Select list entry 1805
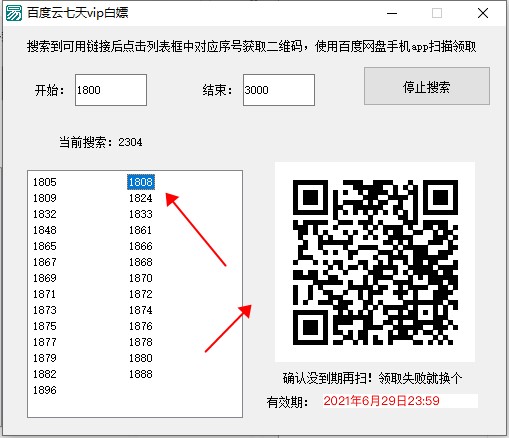Viewport: 509px width, 438px height. (45, 182)
